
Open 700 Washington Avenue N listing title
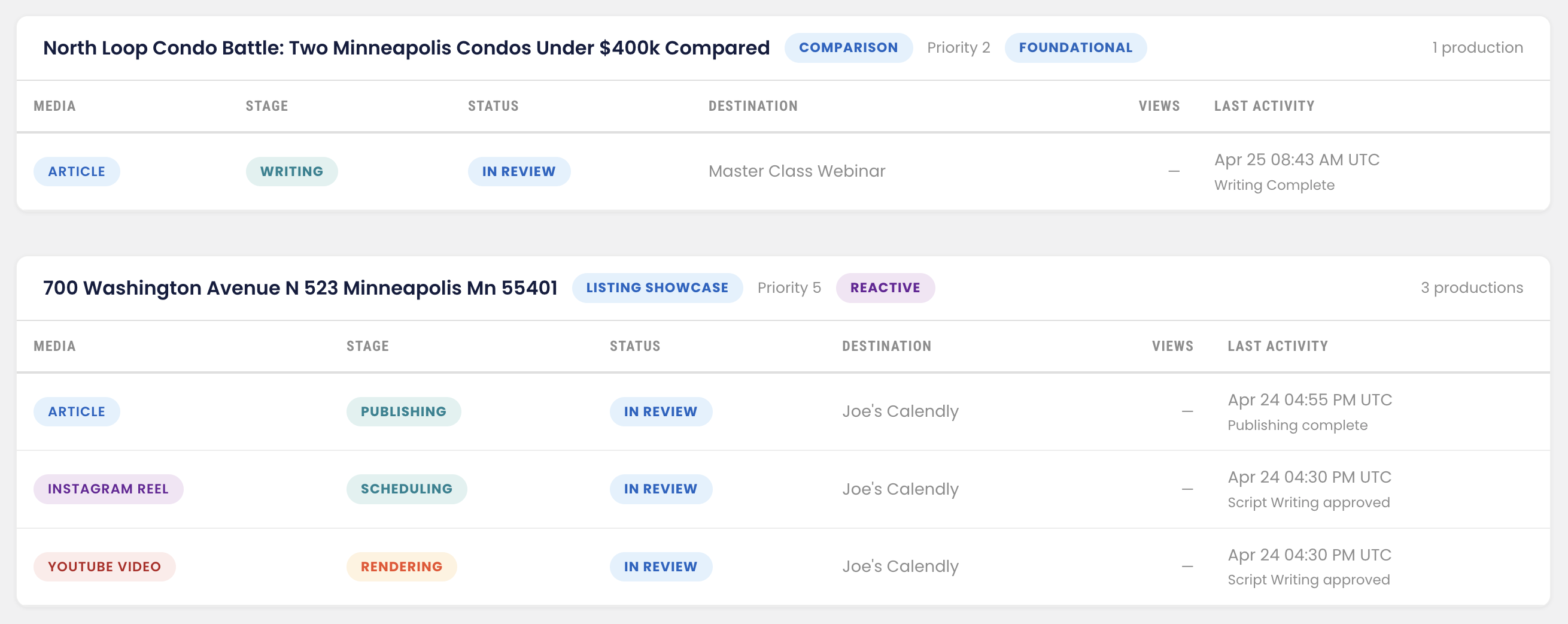(300, 287)
